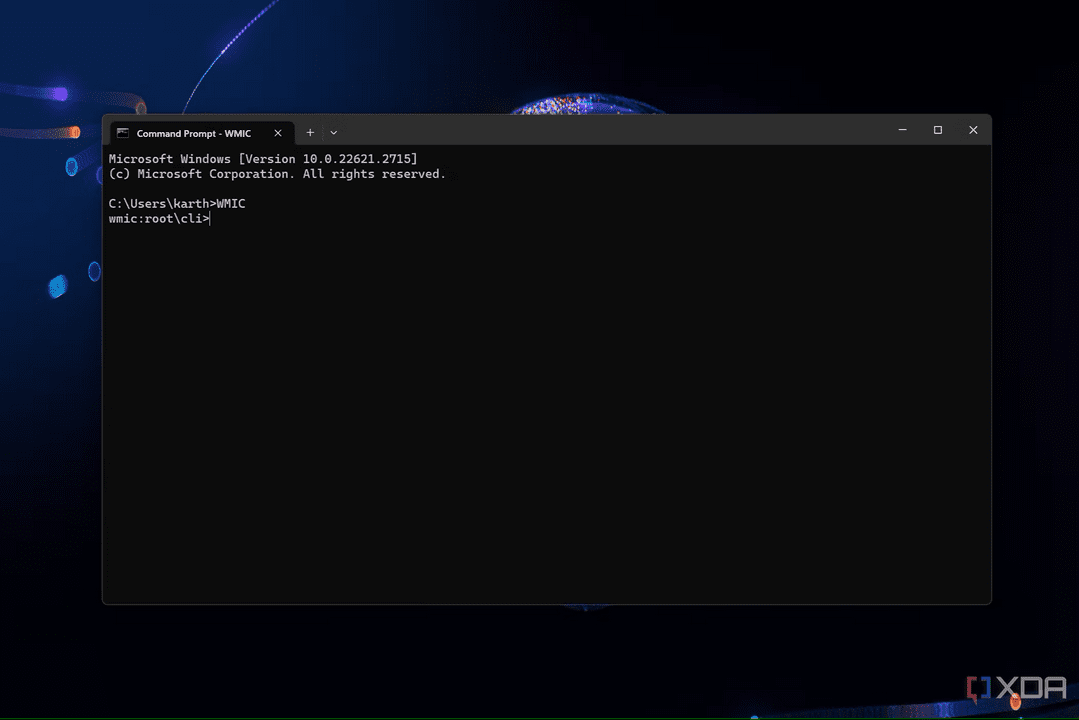This screenshot has width=1079, height=720.
Task: Click the Microsoft Windows version line
Action: (x=262, y=159)
